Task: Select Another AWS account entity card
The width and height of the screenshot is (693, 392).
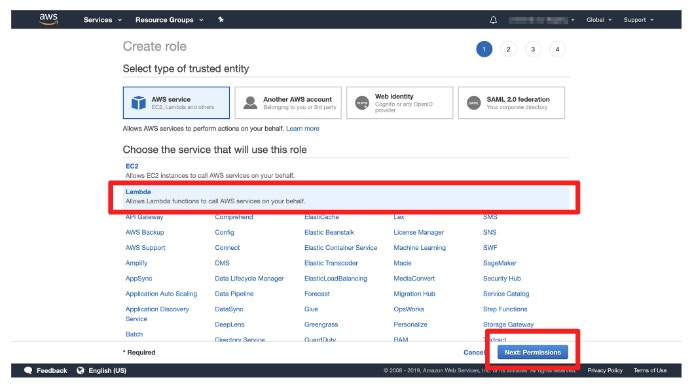Action: tap(288, 103)
